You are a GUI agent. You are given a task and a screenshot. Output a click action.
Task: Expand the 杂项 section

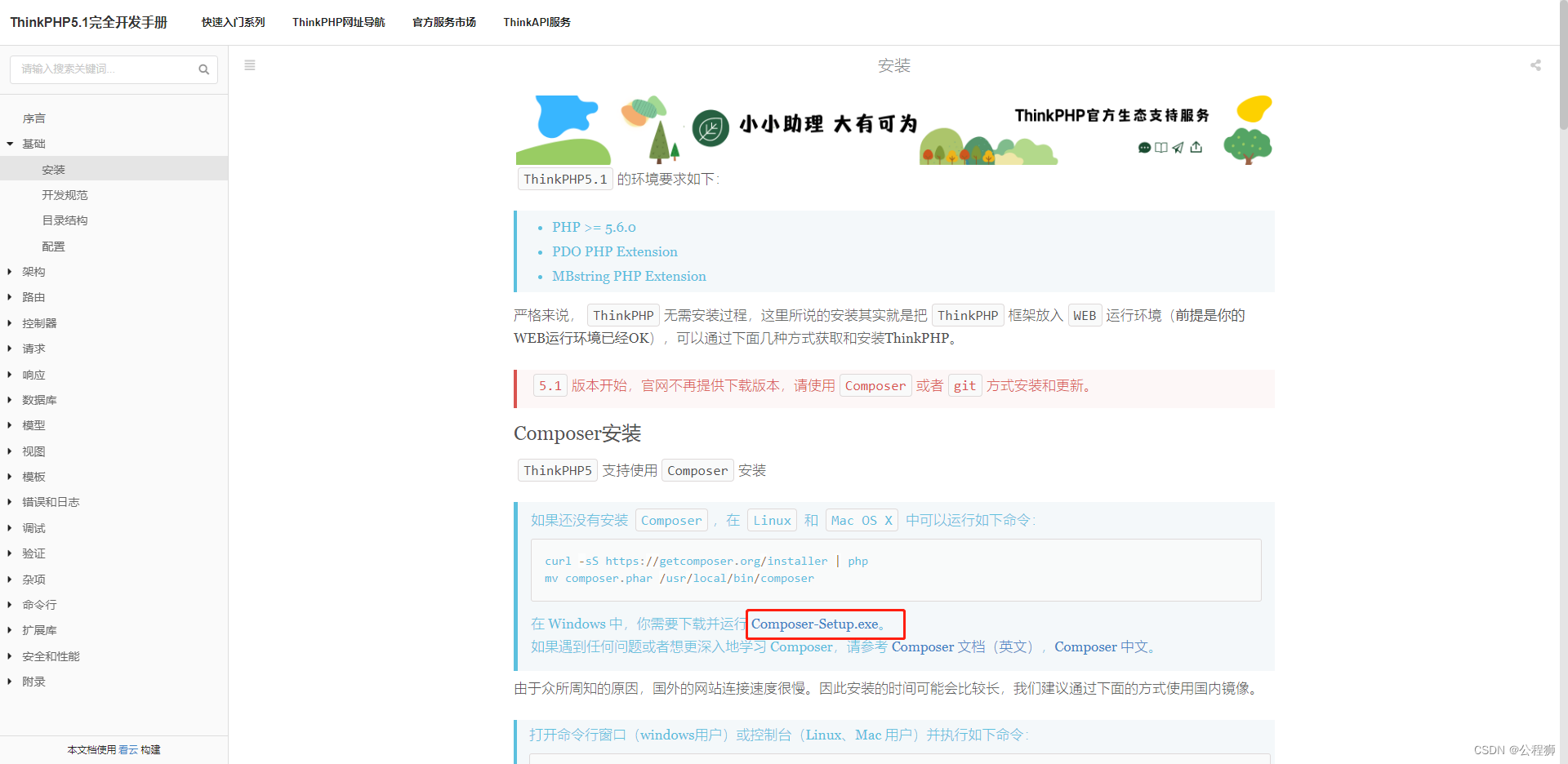tap(10, 580)
